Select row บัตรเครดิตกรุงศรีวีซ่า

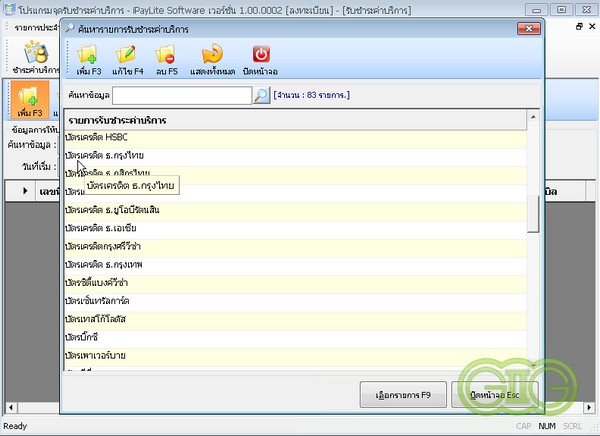point(295,247)
